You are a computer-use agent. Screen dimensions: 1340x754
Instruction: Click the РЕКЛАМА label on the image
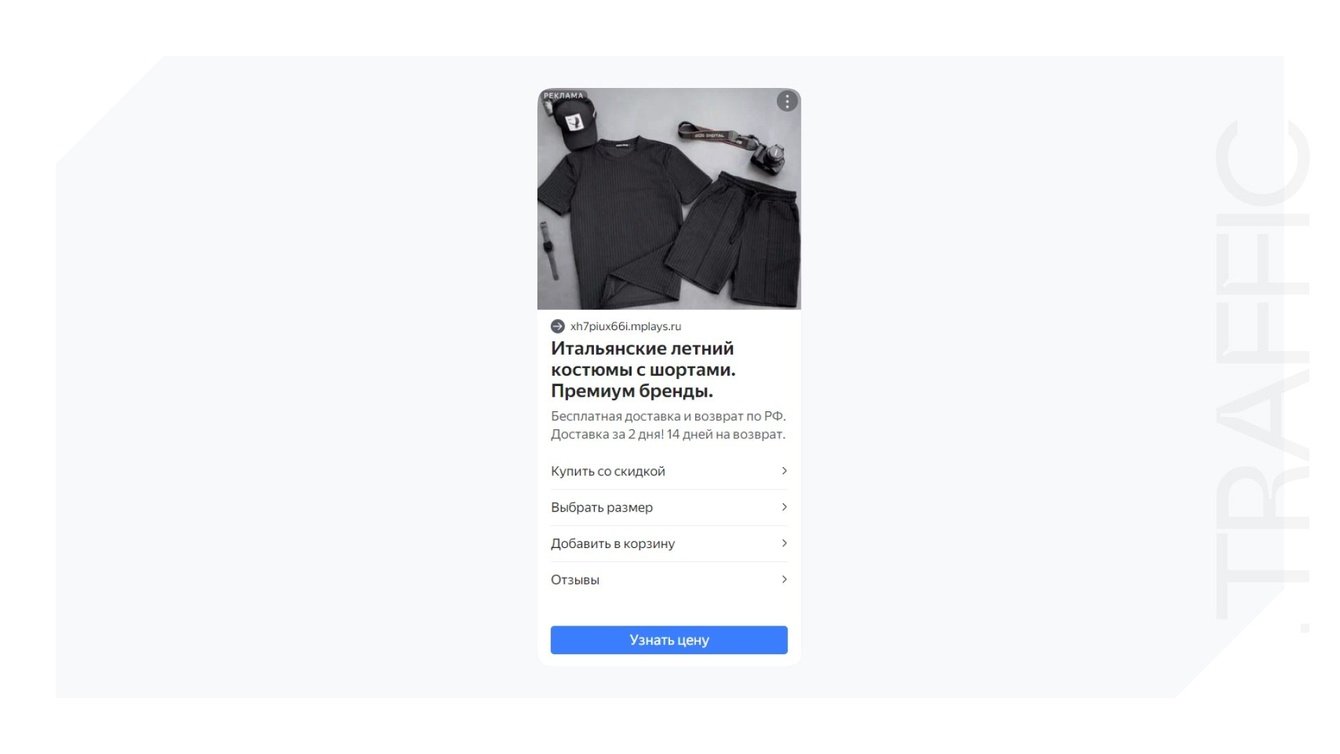click(x=563, y=95)
